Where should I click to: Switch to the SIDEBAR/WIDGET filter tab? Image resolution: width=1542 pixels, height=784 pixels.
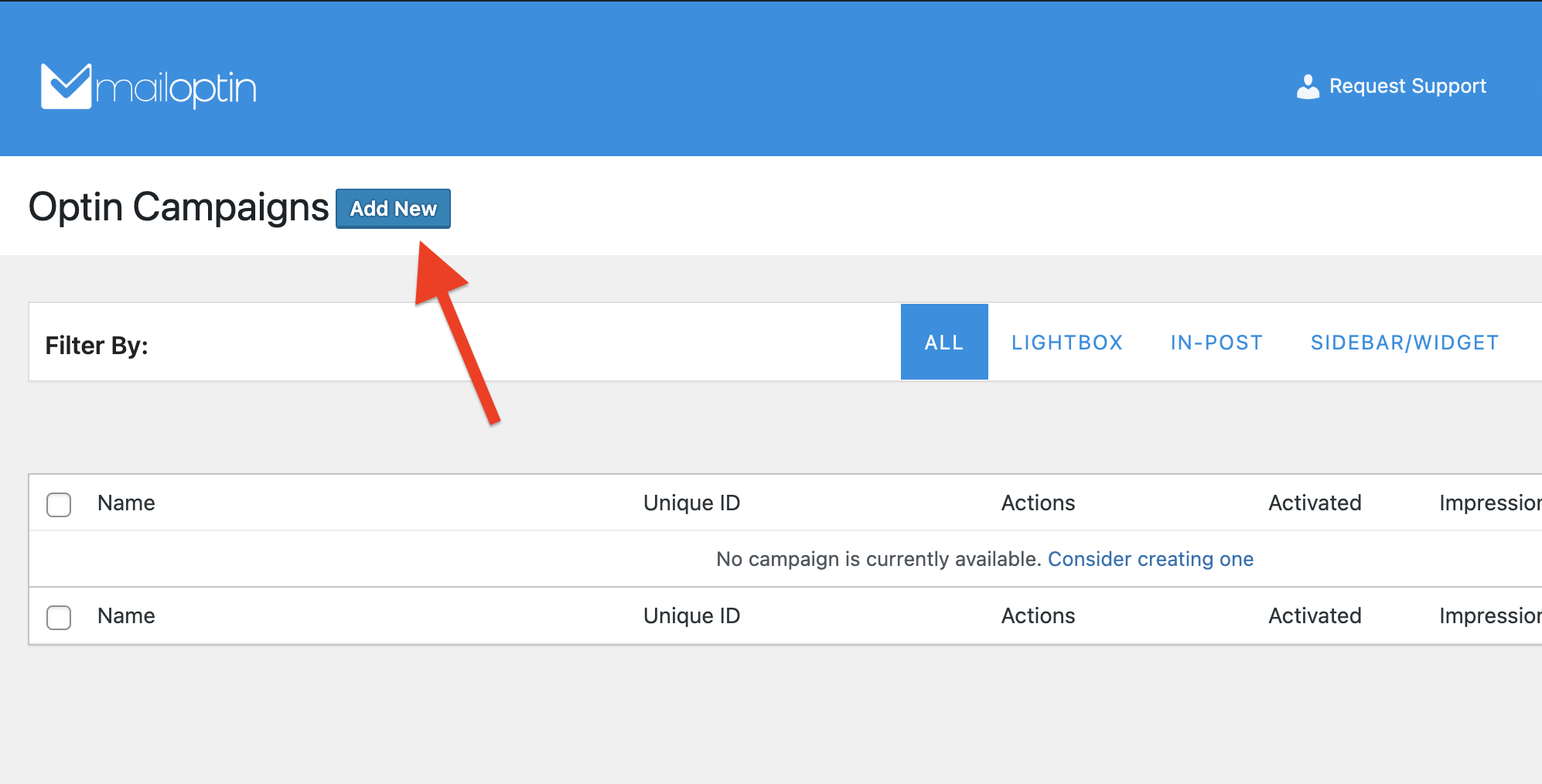[x=1404, y=343]
